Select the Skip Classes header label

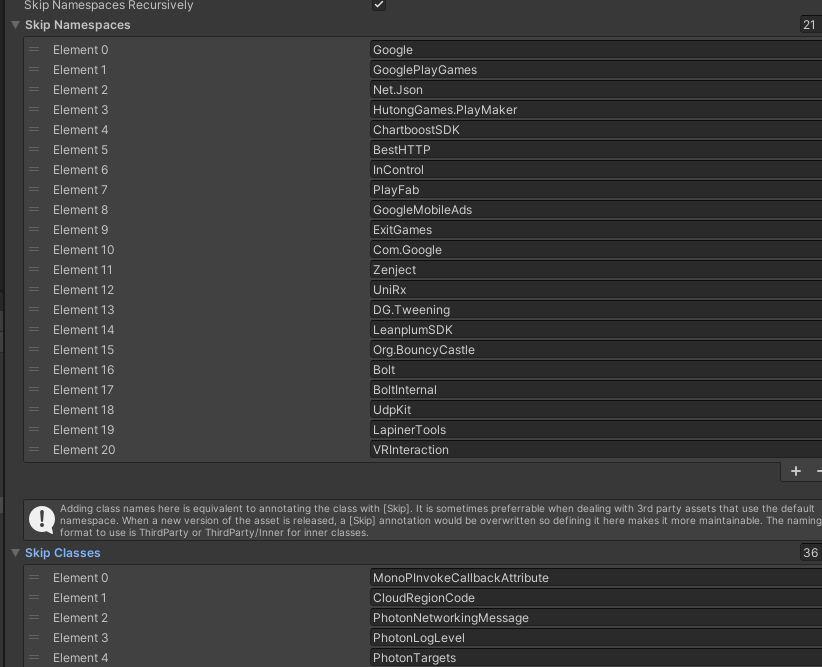[62, 553]
